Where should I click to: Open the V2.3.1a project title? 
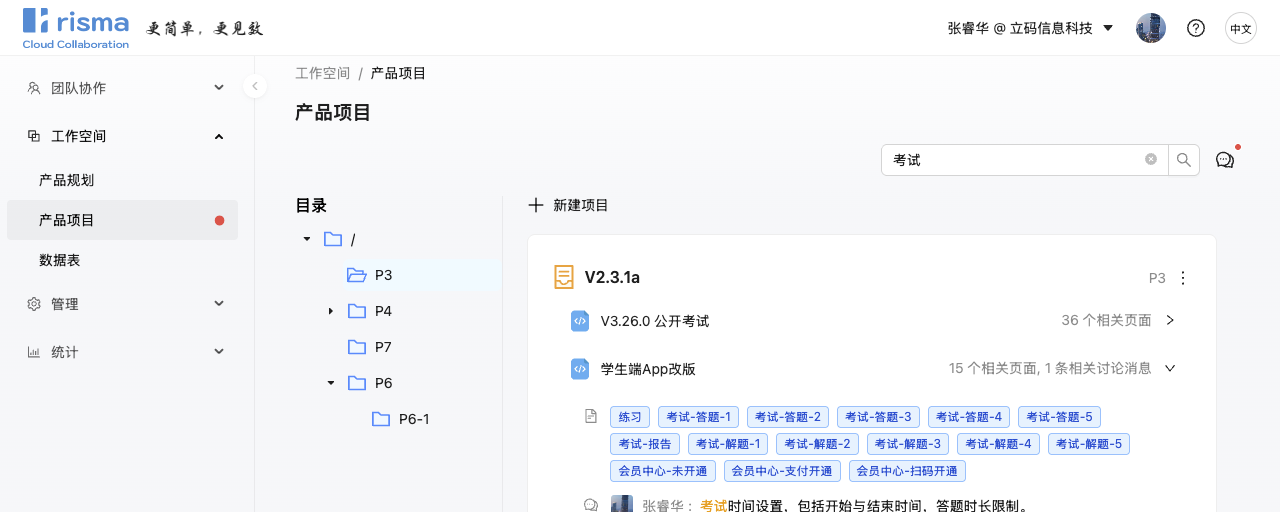tap(612, 277)
